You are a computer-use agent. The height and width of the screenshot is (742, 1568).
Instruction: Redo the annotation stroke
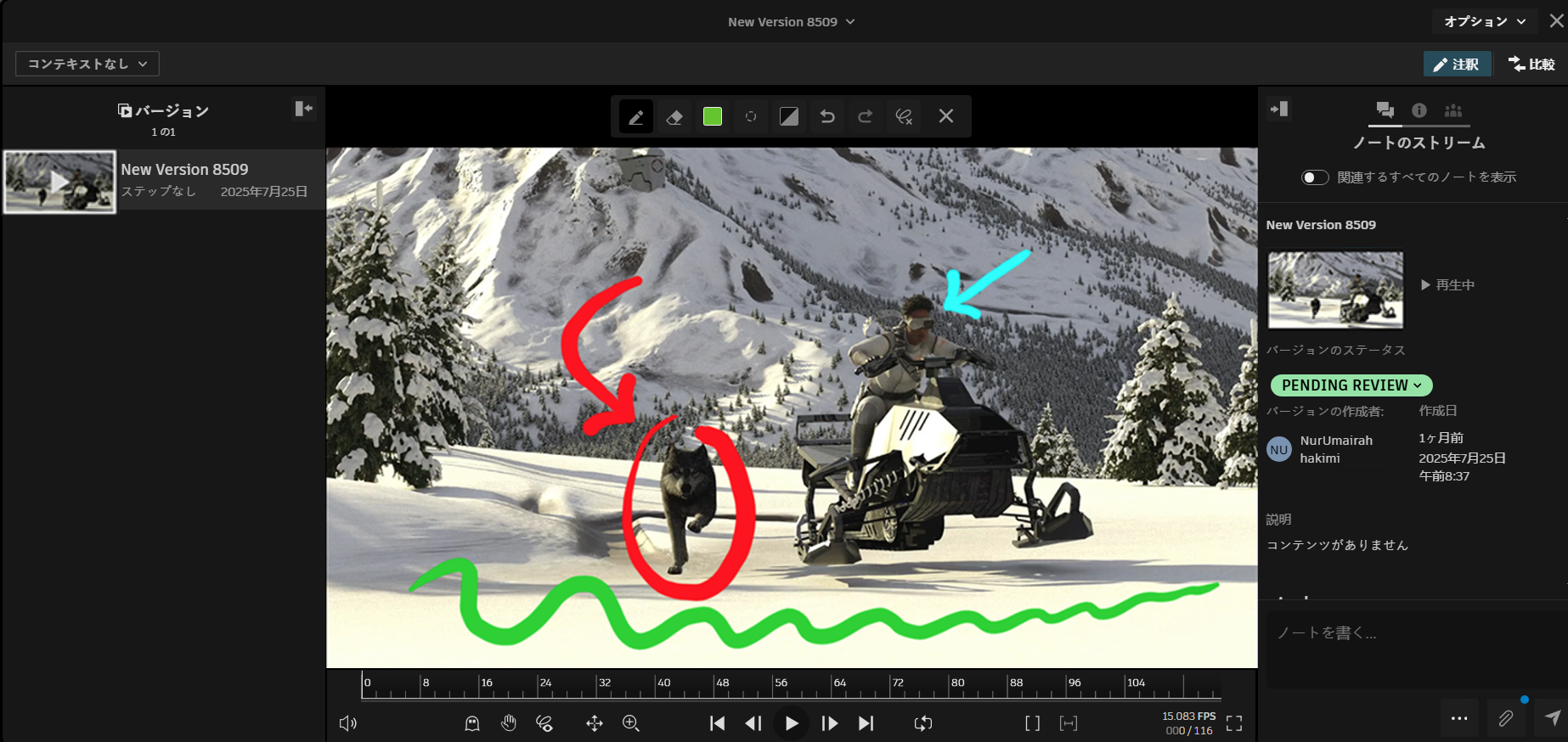866,116
